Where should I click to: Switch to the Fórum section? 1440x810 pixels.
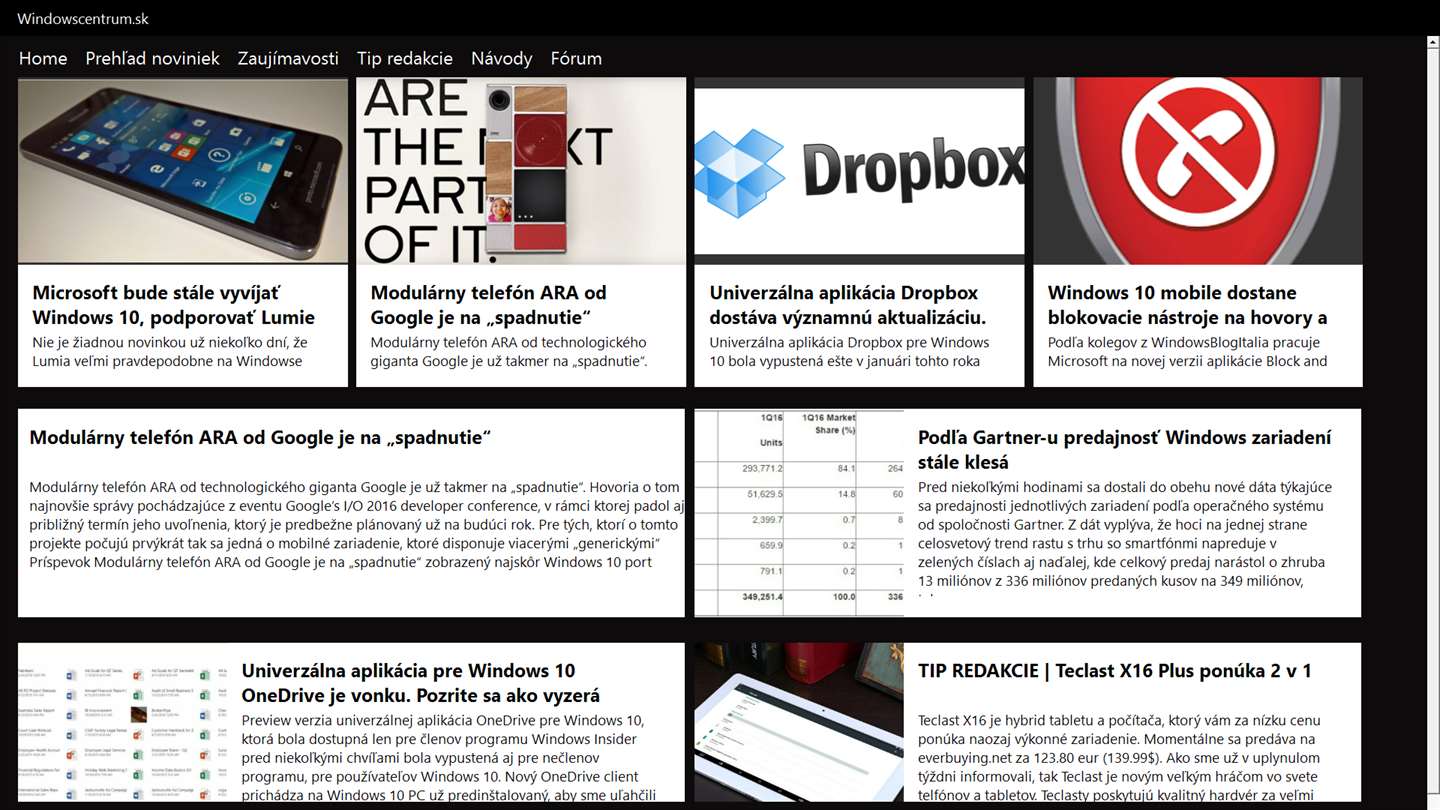(x=576, y=58)
